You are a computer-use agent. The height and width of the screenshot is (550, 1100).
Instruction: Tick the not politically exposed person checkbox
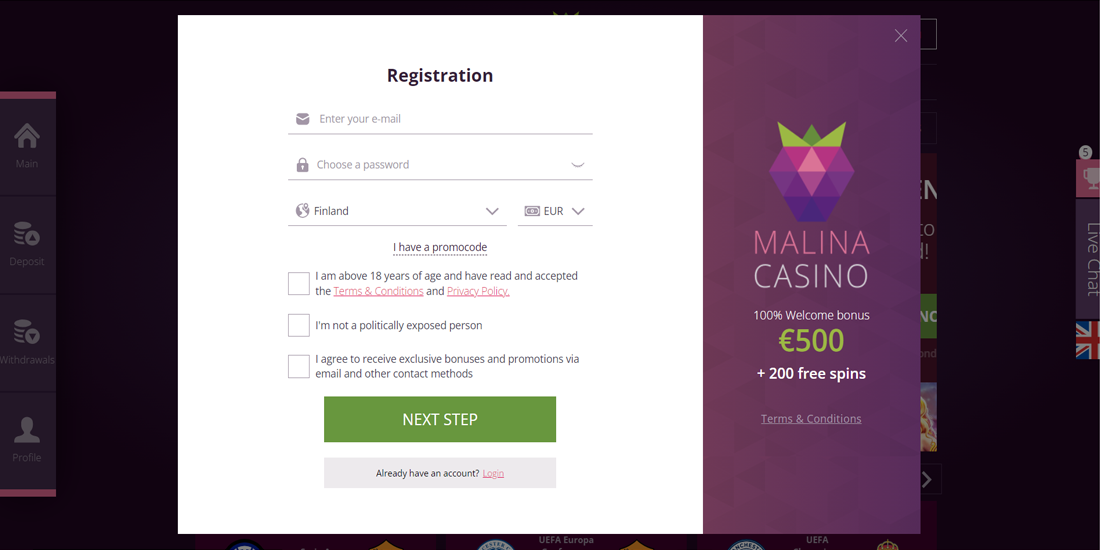point(299,325)
